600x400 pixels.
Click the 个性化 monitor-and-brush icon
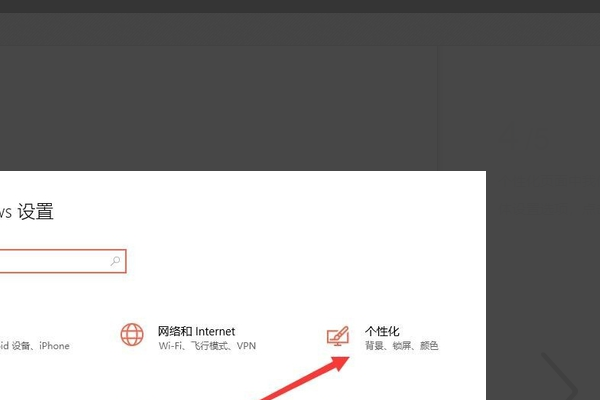click(338, 336)
